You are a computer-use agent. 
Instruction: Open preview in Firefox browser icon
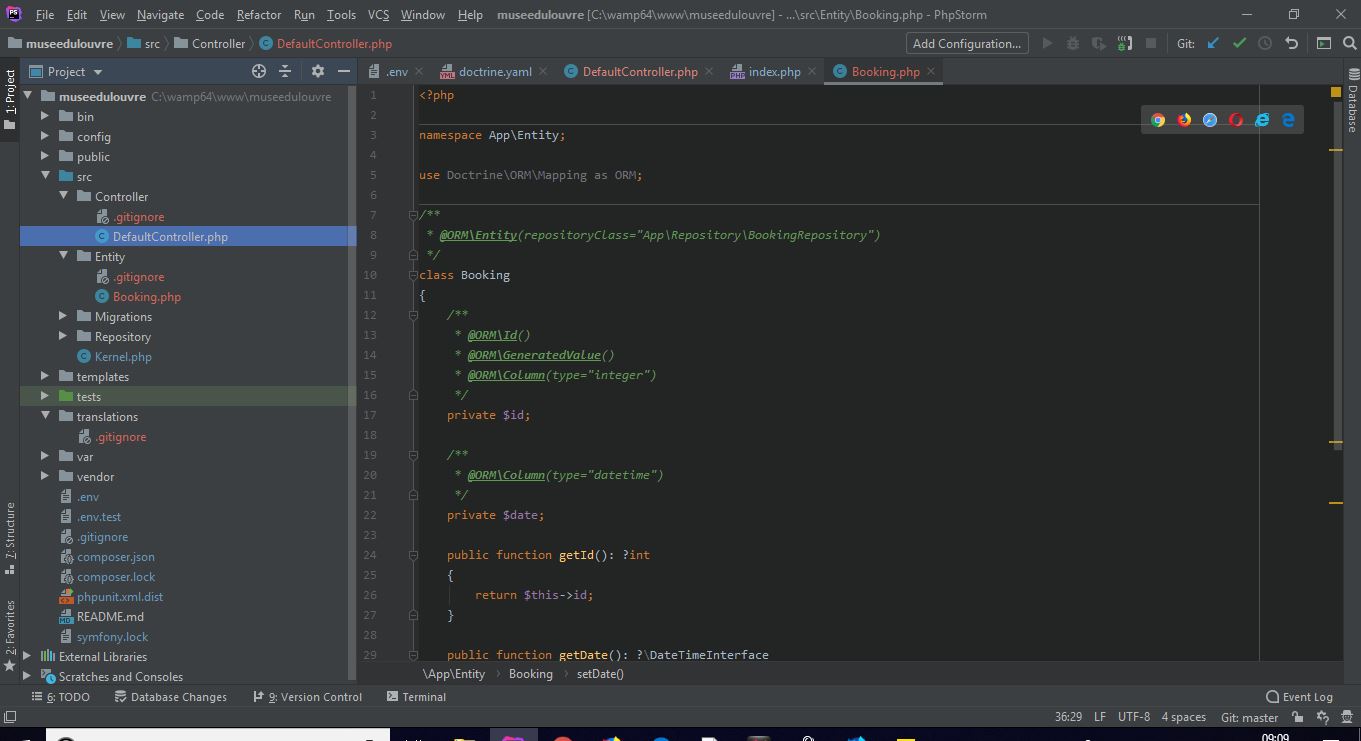[1184, 120]
